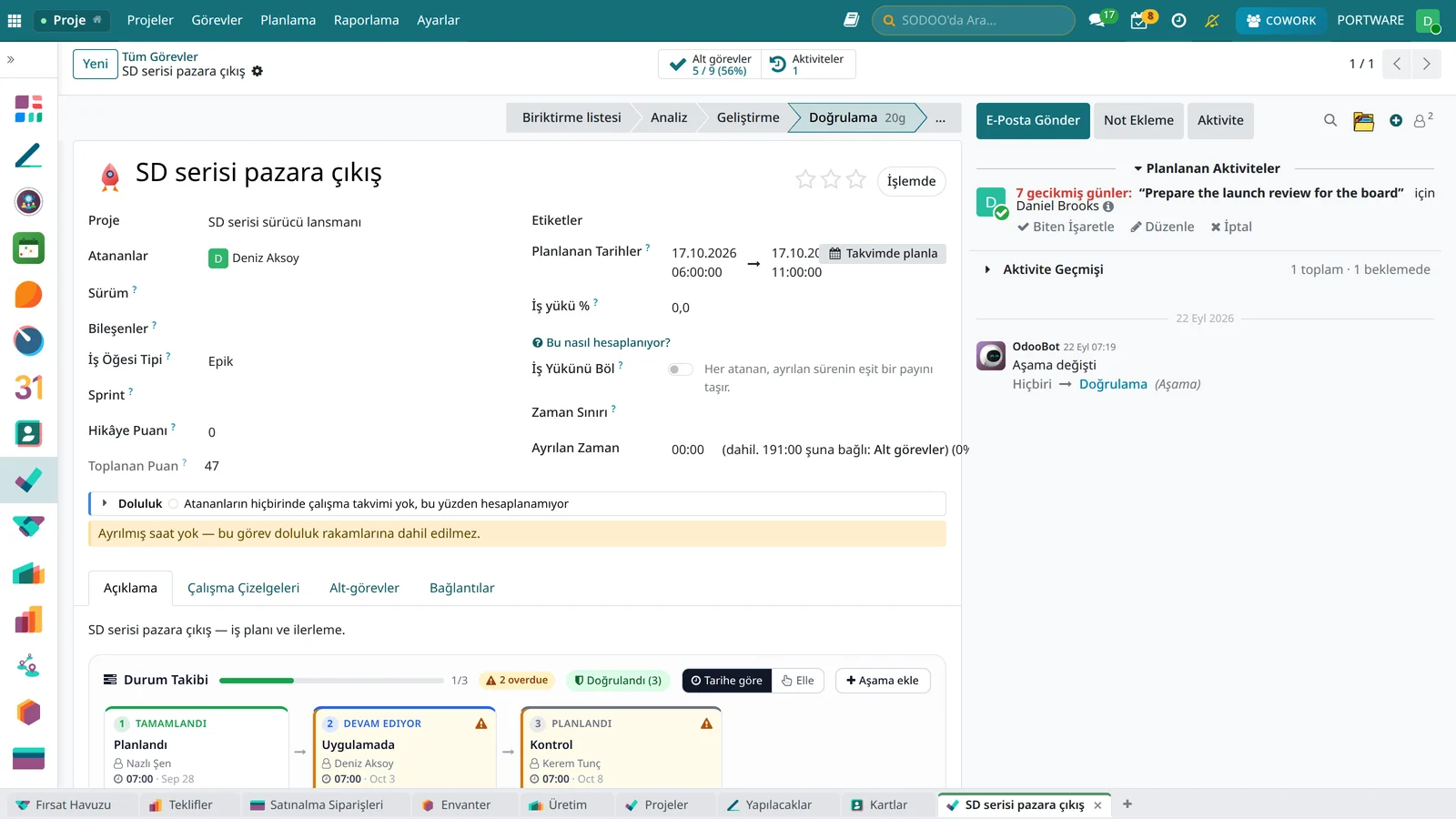The height and width of the screenshot is (819, 1456).
Task: Open the clock timer icon in top bar
Action: point(1178,20)
